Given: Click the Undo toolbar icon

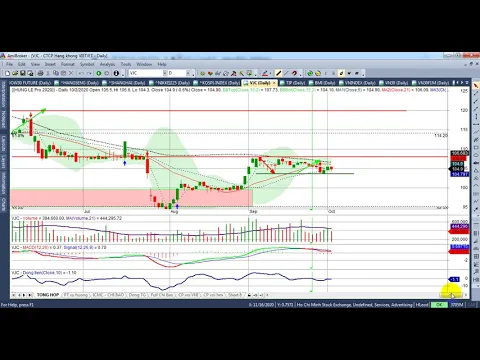Looking at the screenshot, I should (81, 73).
